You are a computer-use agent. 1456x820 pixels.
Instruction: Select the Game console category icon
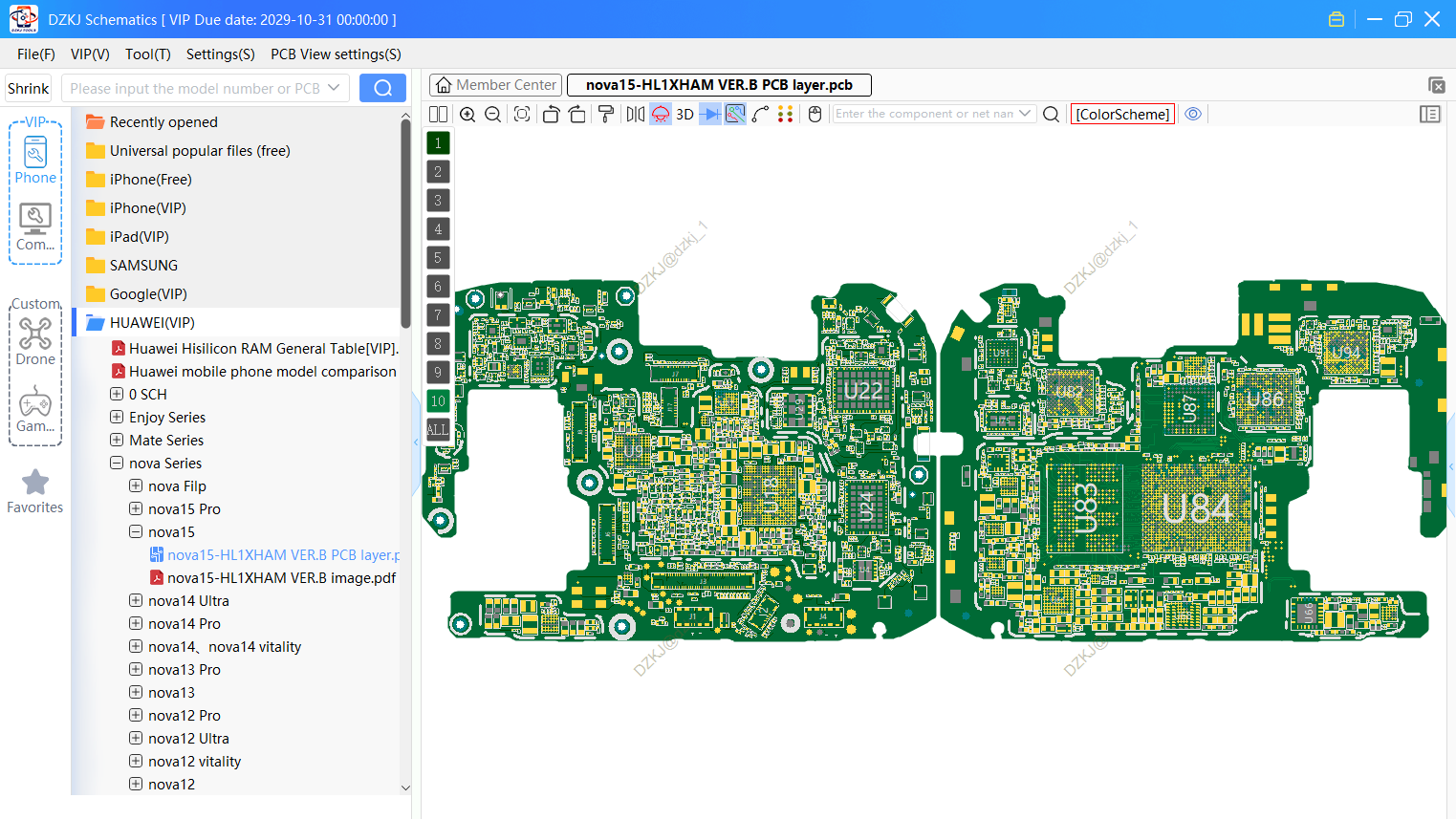35,408
